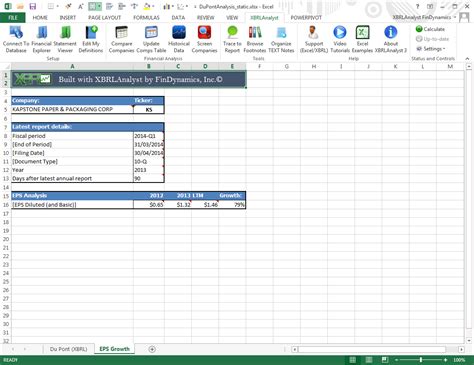Switch to the DATA tab
474x365 pixels.
178,18
